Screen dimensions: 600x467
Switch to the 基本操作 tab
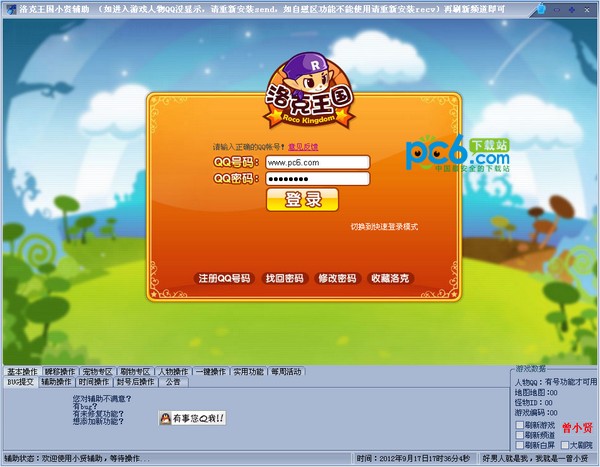(x=22, y=372)
